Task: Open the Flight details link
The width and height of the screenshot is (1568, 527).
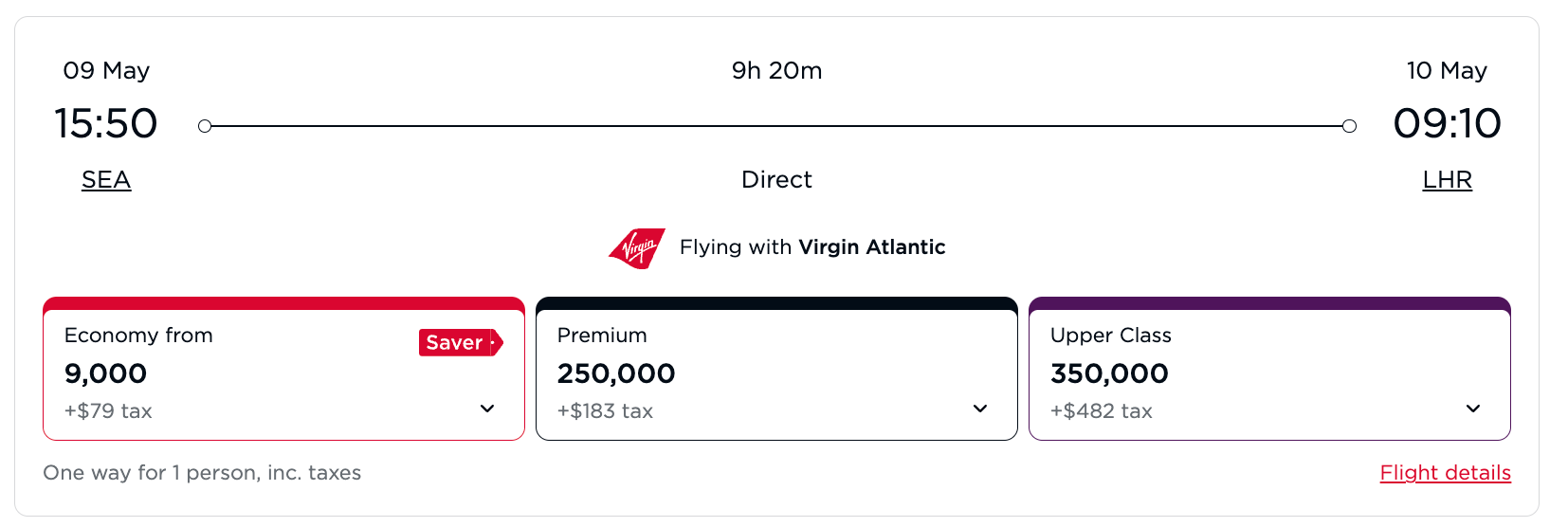Action: point(1445,472)
